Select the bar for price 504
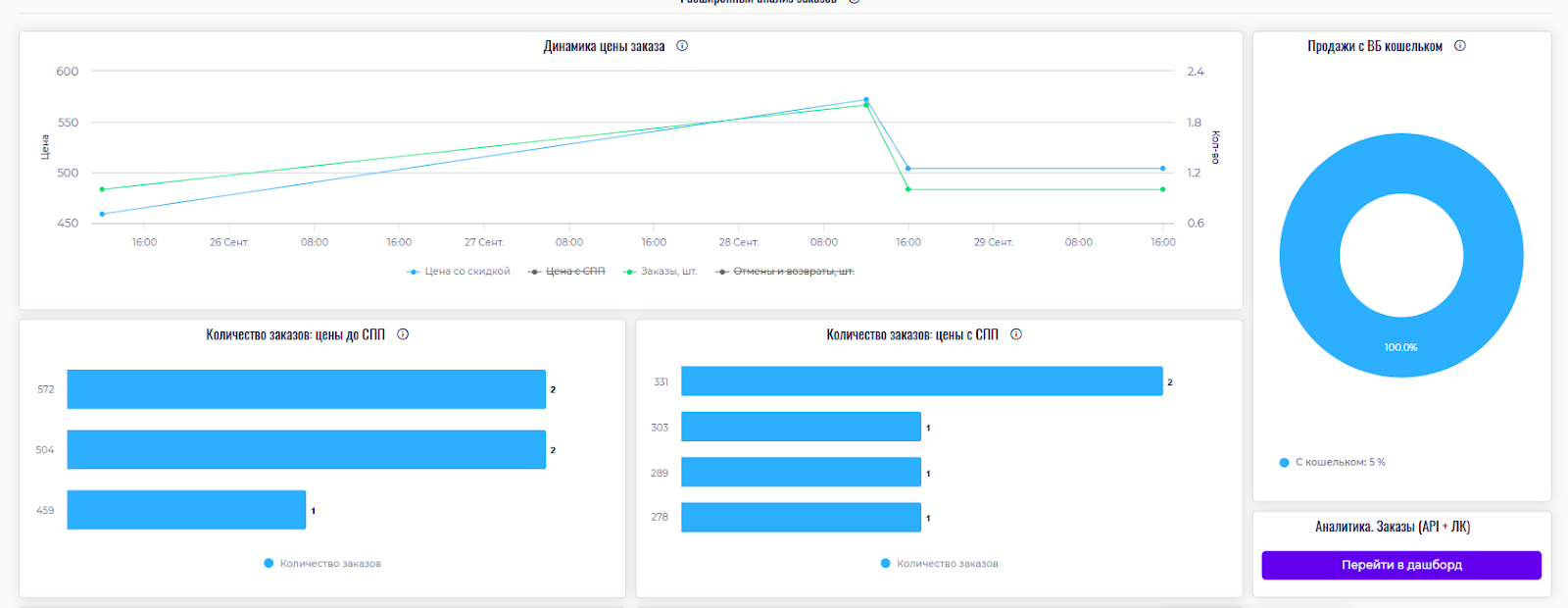Screen dimensions: 1568x608 point(306,449)
